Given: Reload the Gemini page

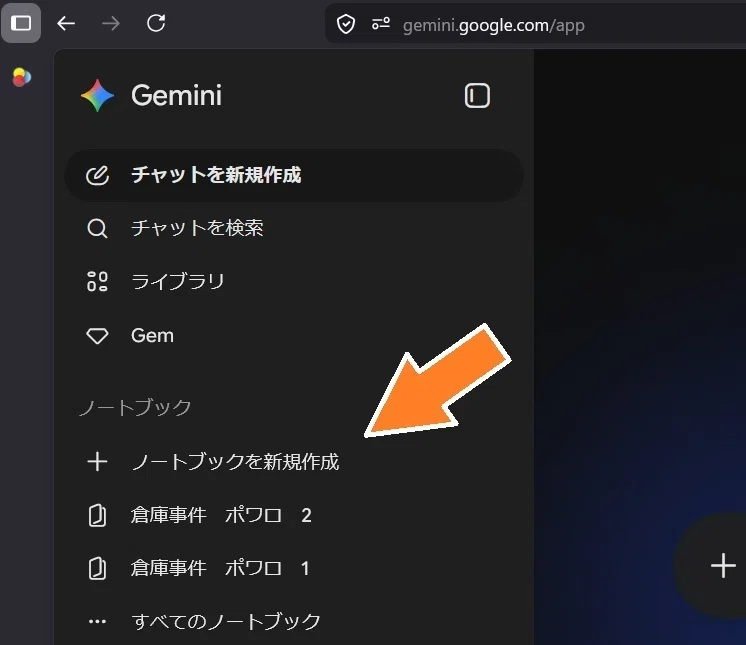Looking at the screenshot, I should pyautogui.click(x=156, y=23).
